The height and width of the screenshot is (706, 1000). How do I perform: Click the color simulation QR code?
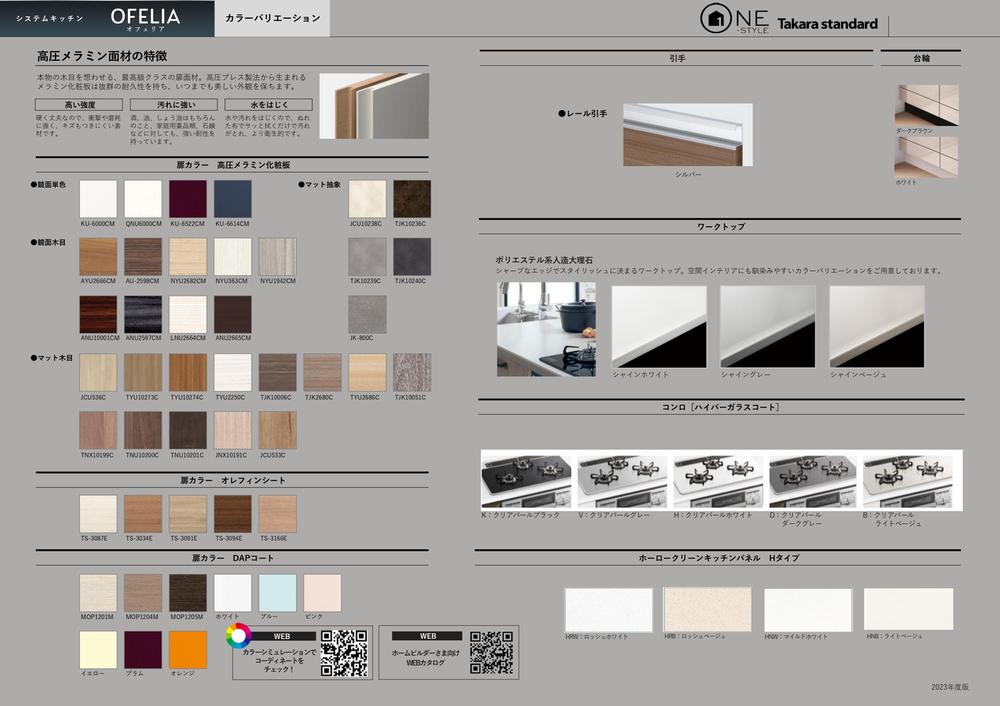[x=344, y=653]
